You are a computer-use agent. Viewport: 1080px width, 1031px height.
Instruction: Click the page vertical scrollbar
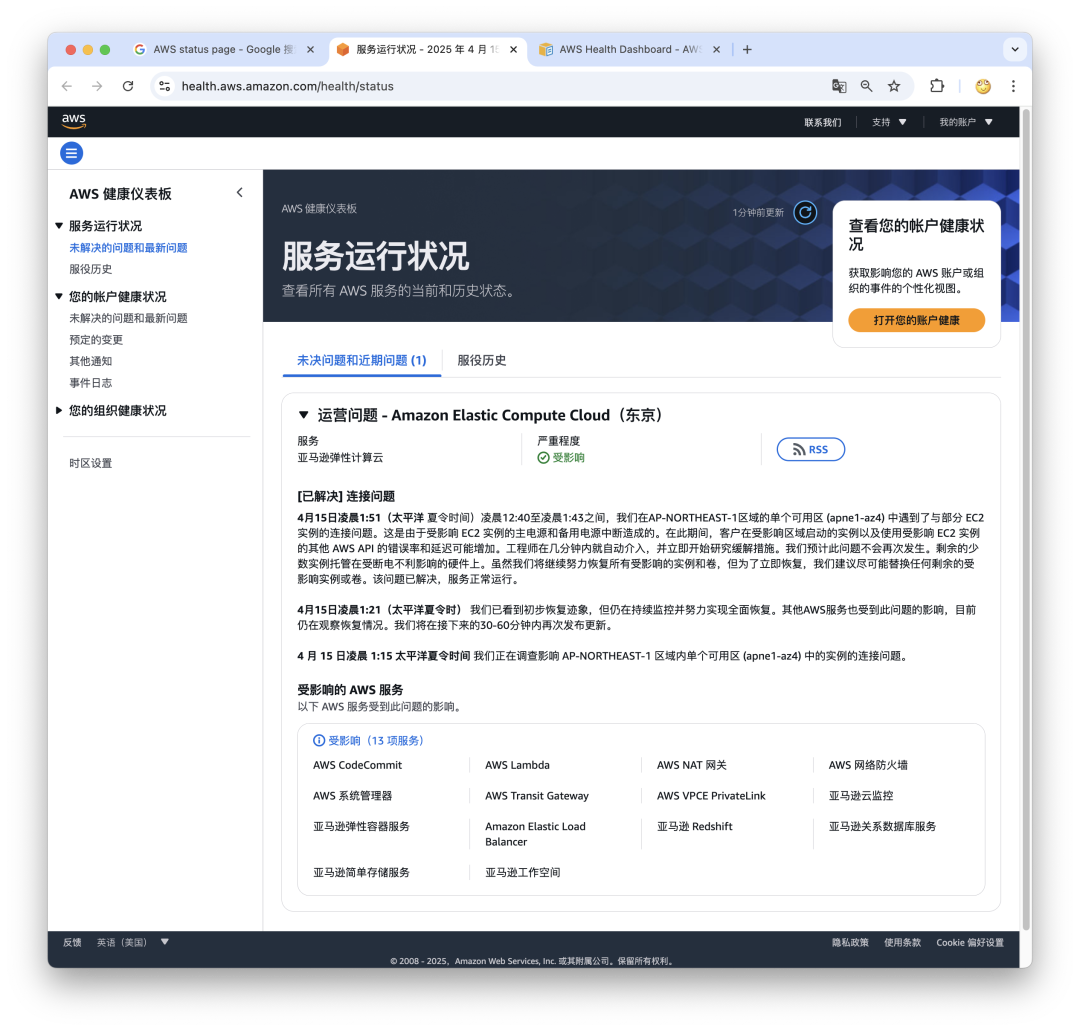click(1026, 517)
